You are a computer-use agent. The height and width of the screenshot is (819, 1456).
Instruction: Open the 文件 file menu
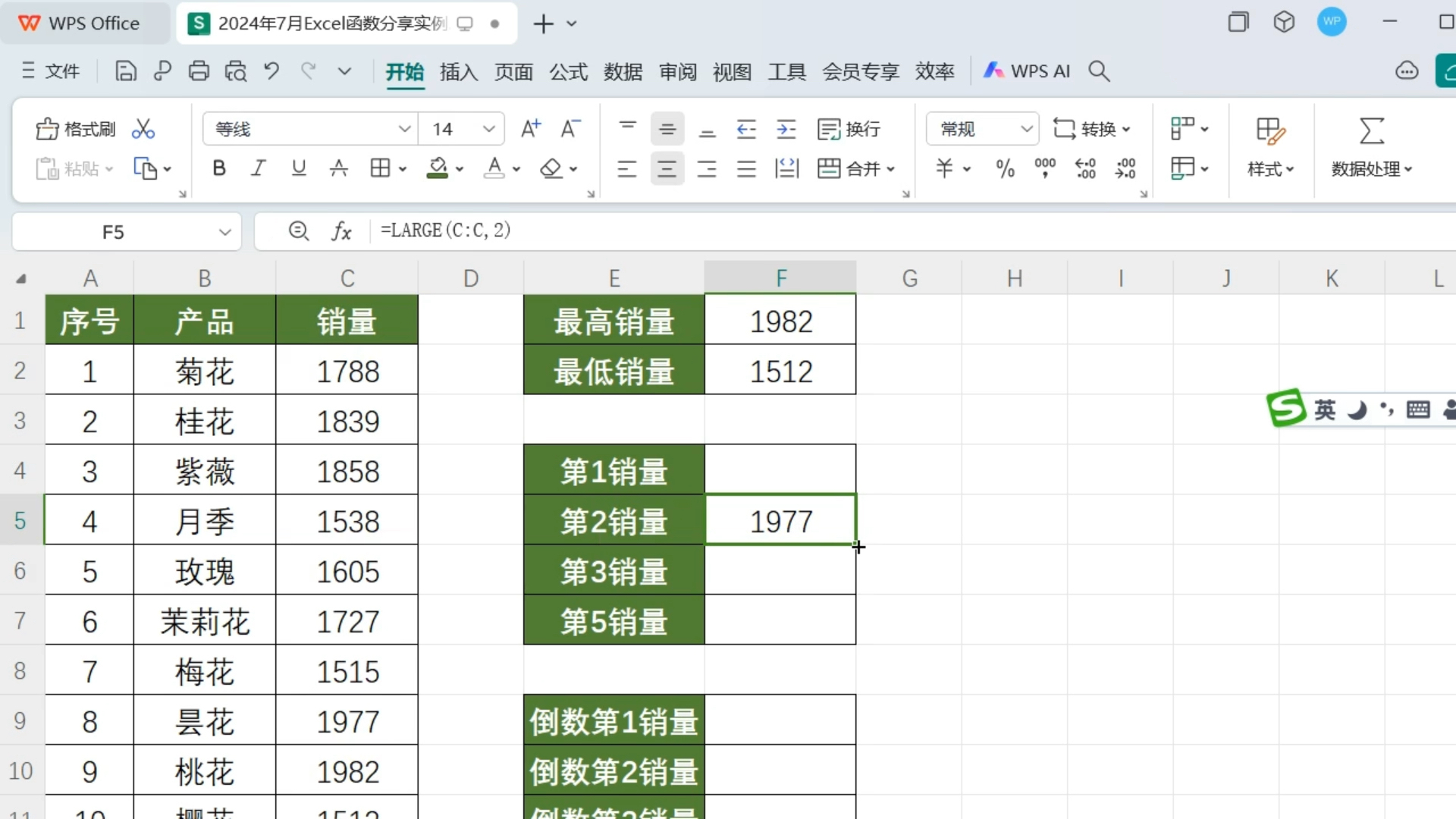[52, 71]
